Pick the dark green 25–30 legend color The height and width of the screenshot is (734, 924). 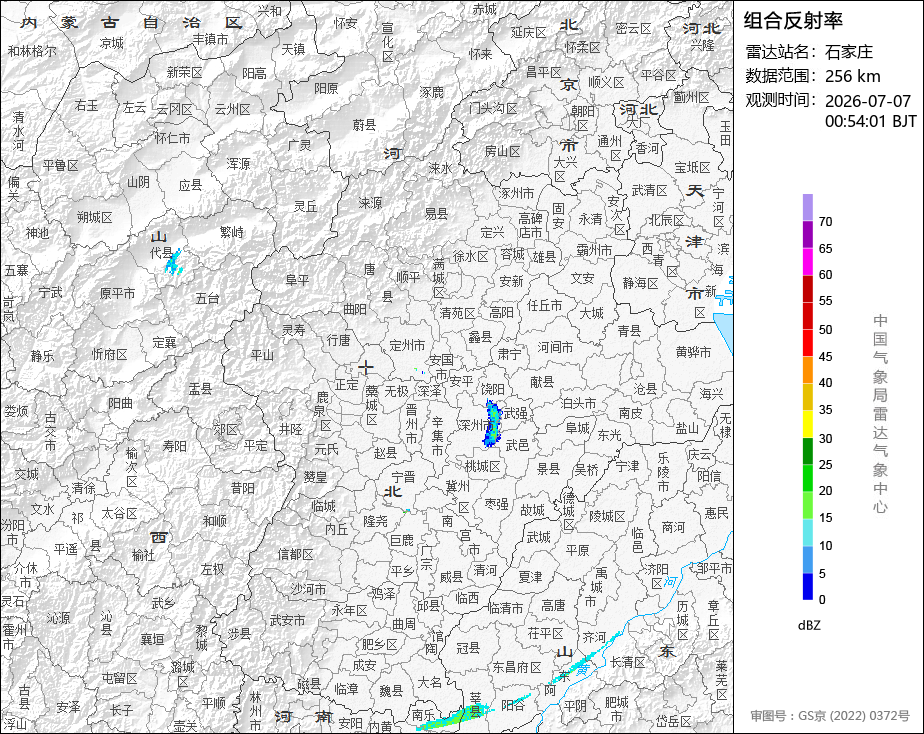point(807,451)
